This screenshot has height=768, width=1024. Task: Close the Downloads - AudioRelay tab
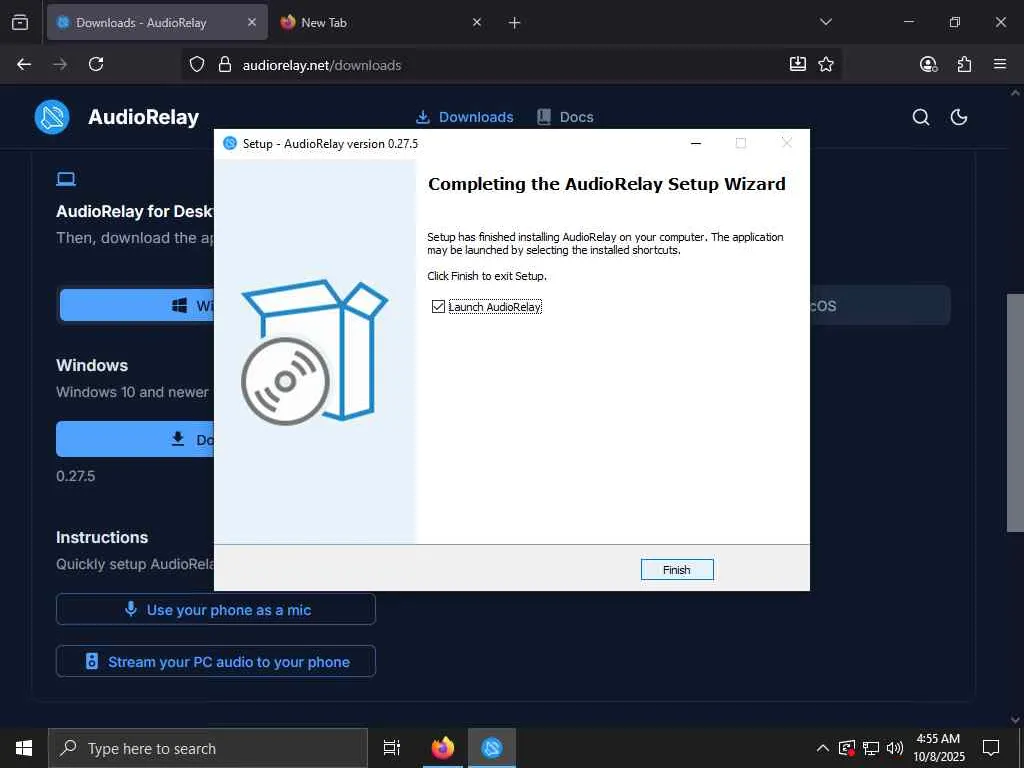252,22
